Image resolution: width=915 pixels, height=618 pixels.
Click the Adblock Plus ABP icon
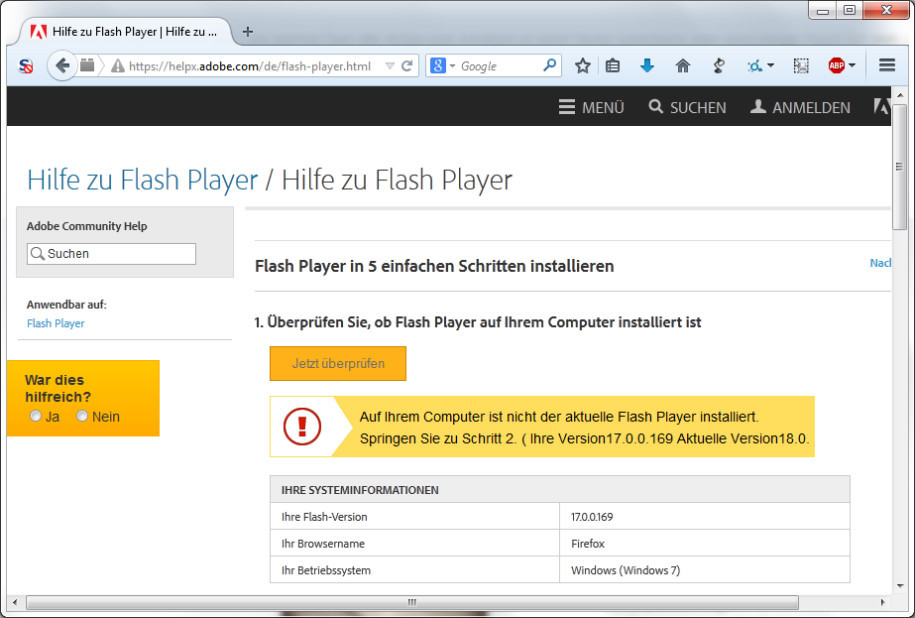pyautogui.click(x=836, y=65)
